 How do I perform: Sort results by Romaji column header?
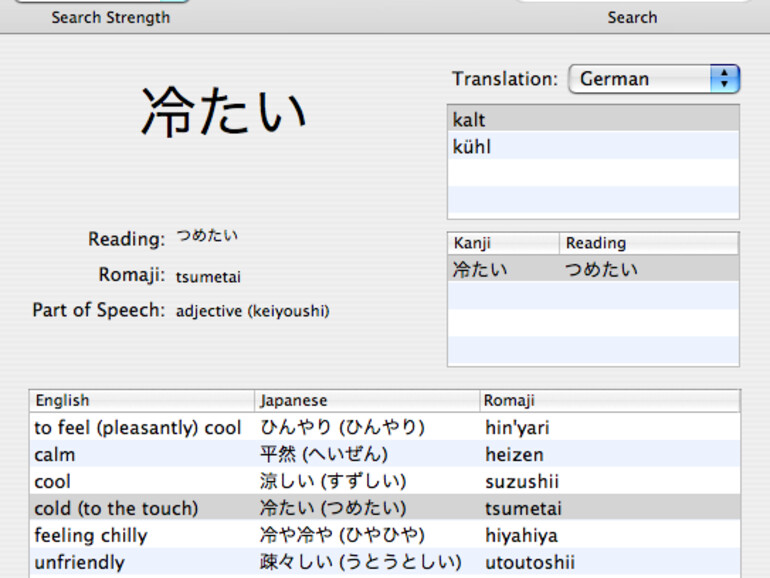pos(609,401)
